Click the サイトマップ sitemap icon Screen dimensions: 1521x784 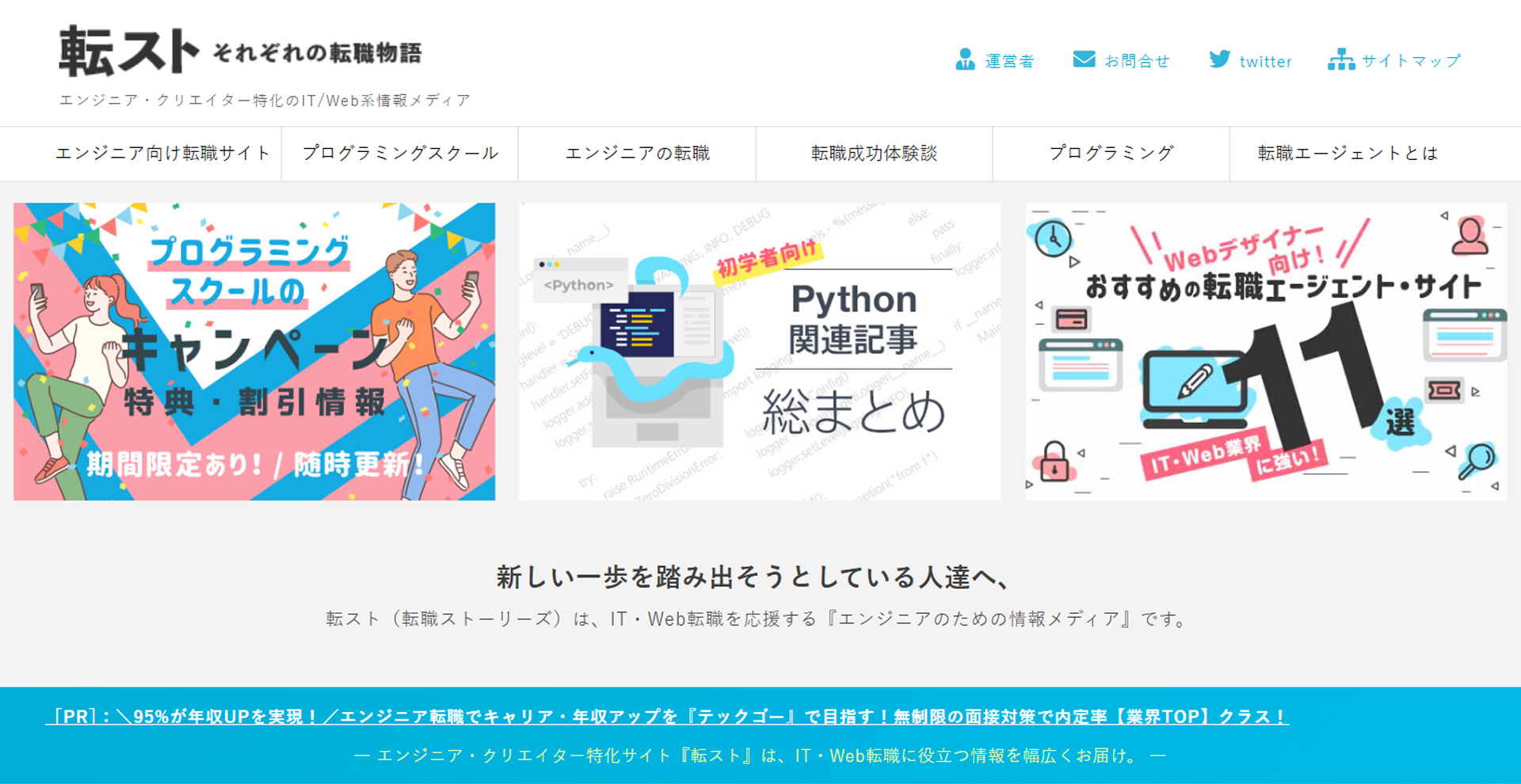1341,60
